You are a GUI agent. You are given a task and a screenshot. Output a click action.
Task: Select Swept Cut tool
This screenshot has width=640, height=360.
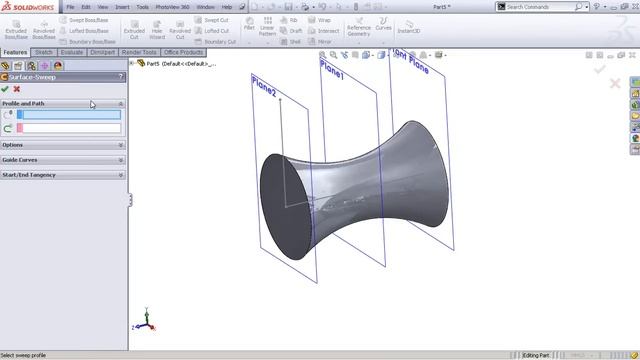point(211,20)
